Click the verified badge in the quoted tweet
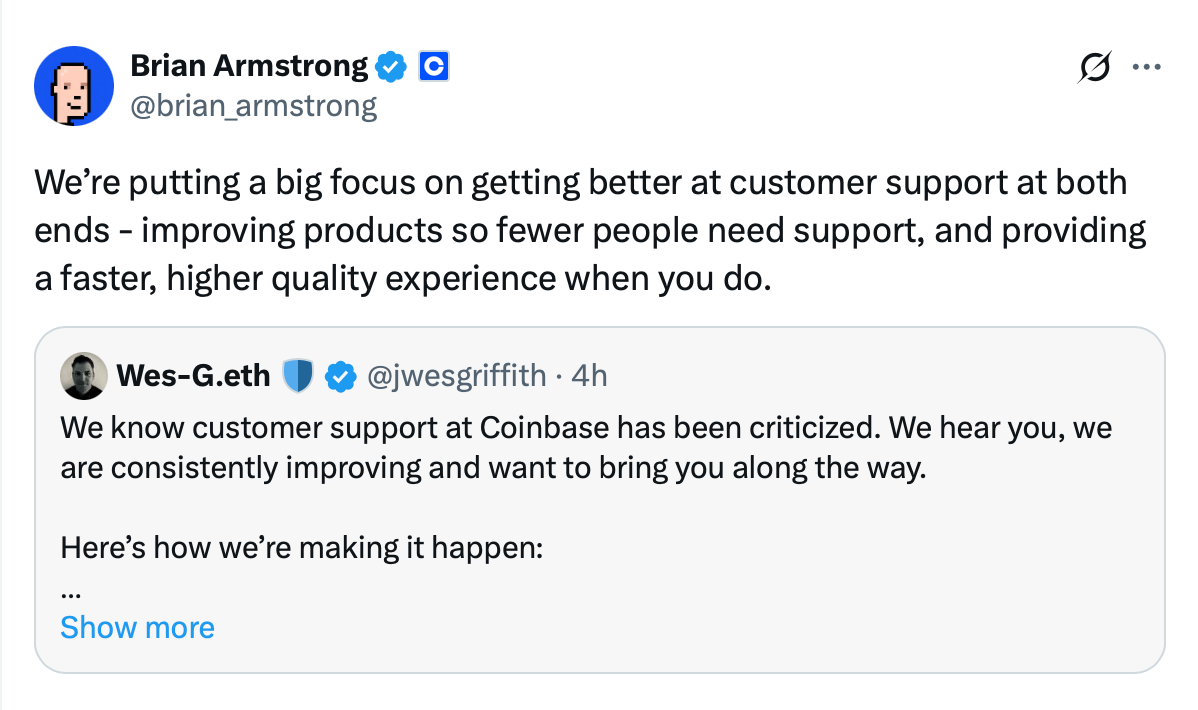The image size is (1198, 710). (342, 376)
